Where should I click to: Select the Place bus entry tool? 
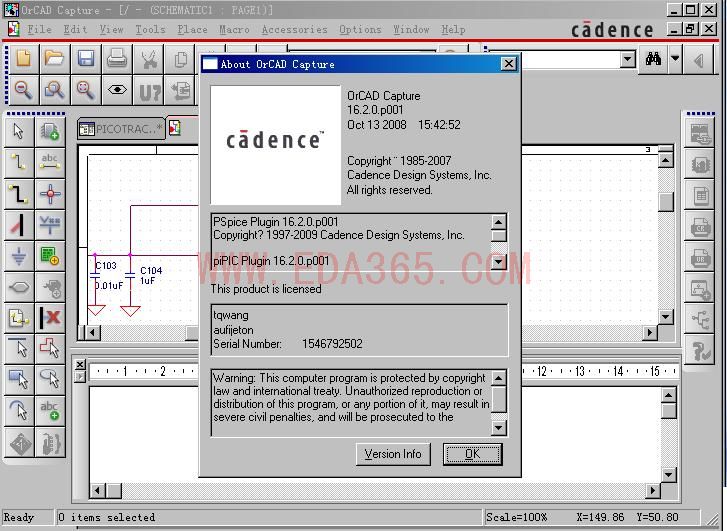(x=19, y=225)
